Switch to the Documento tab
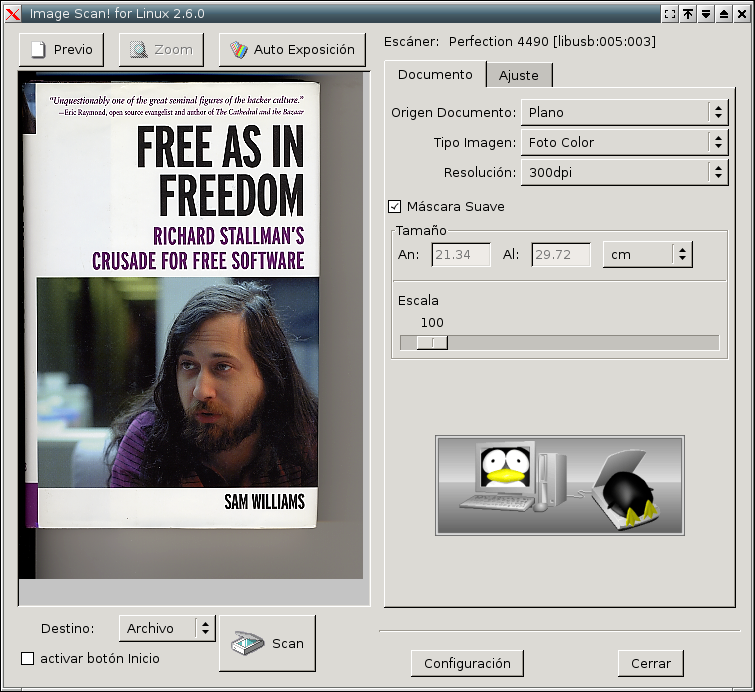Image resolution: width=755 pixels, height=692 pixels. 435,75
